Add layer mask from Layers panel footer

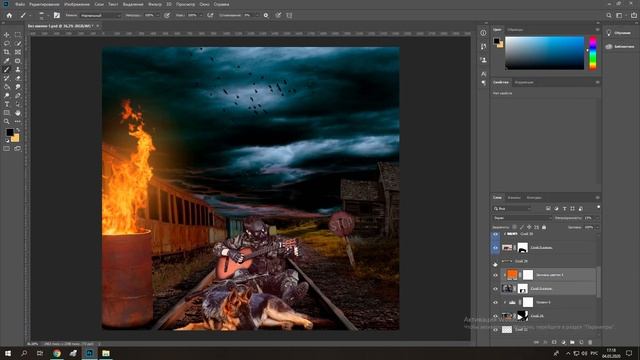click(x=554, y=342)
